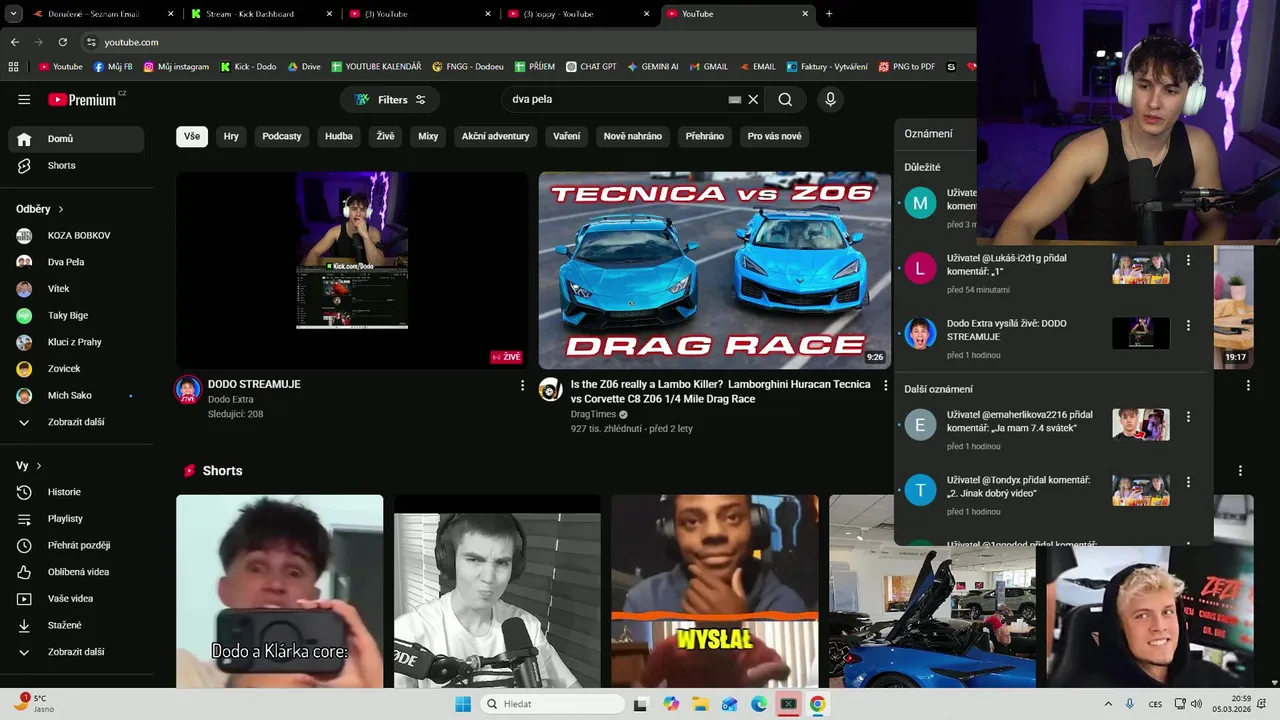Open options for @emaherlikova2216 notification
The width and height of the screenshot is (1280, 720).
pos(1188,416)
